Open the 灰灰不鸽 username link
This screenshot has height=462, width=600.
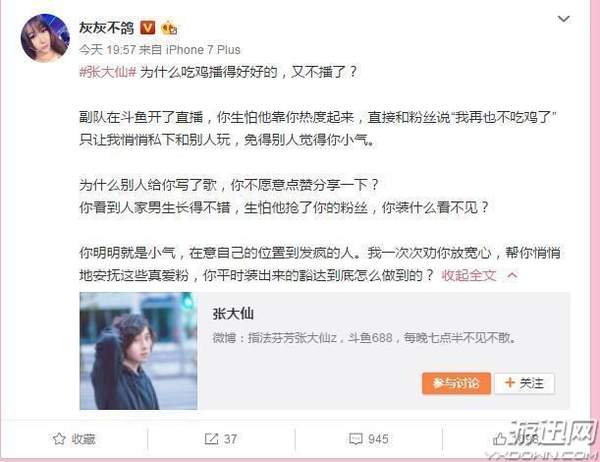tap(106, 28)
